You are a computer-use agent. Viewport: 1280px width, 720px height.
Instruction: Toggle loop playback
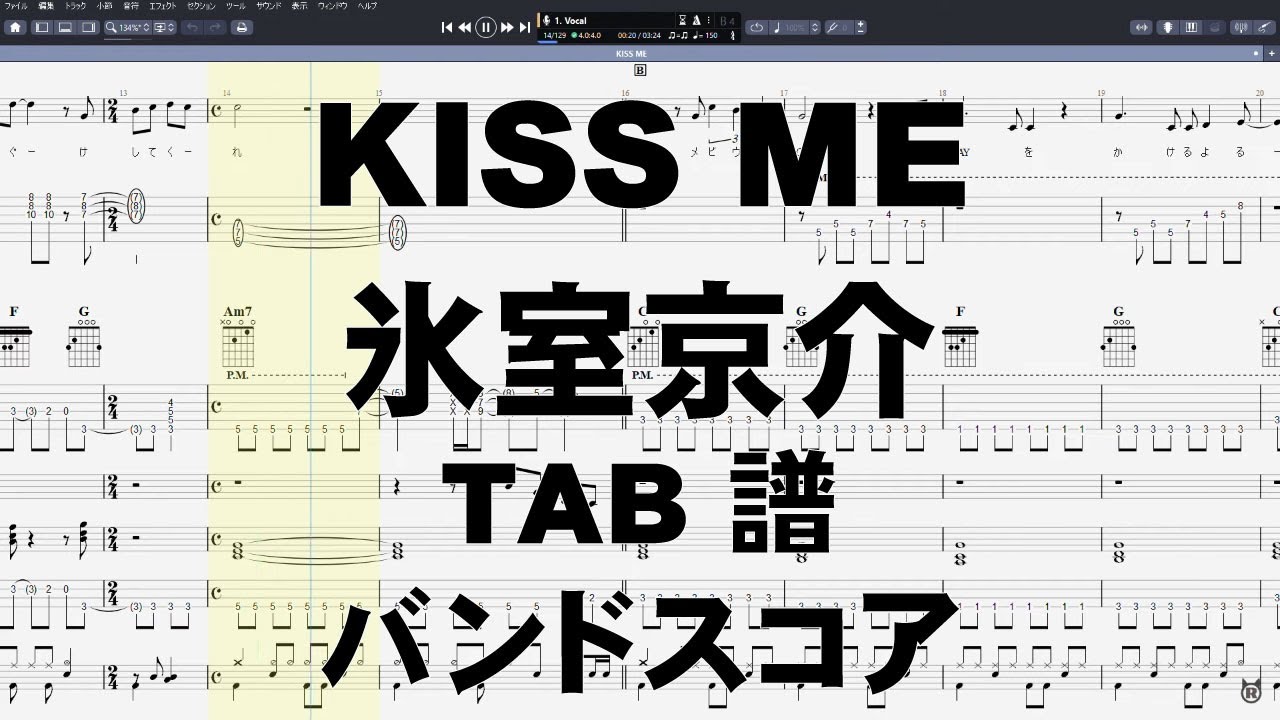(x=757, y=27)
